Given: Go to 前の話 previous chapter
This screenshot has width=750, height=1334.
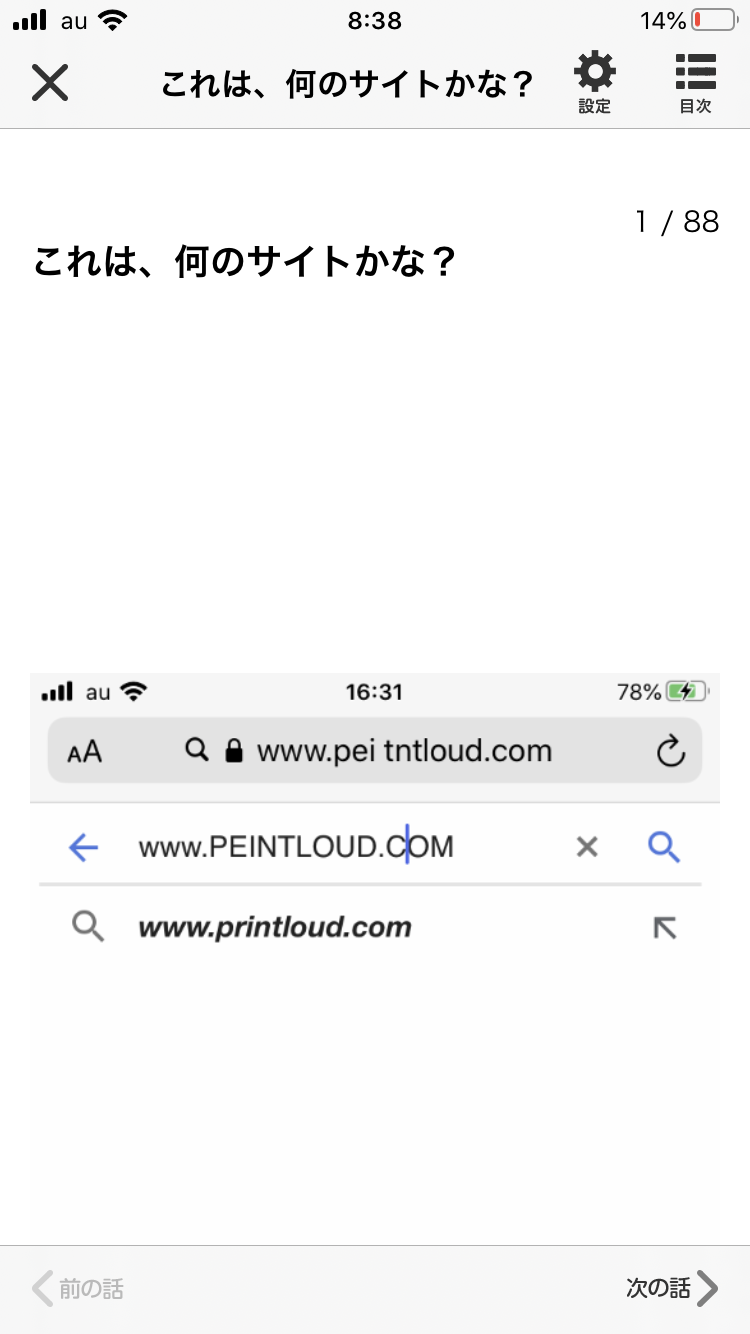Looking at the screenshot, I should pyautogui.click(x=78, y=1288).
